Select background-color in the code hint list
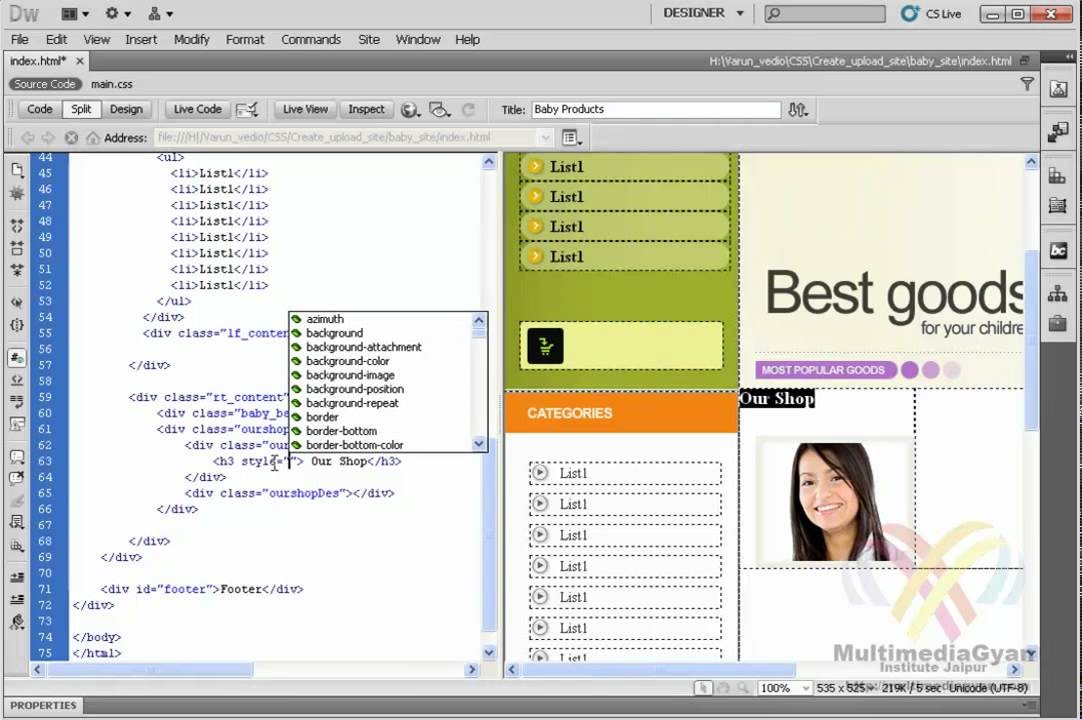1082x720 pixels. [348, 361]
